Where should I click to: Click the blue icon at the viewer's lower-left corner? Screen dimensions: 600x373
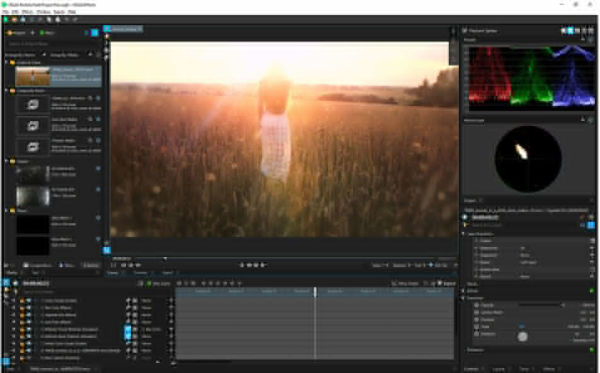(107, 250)
